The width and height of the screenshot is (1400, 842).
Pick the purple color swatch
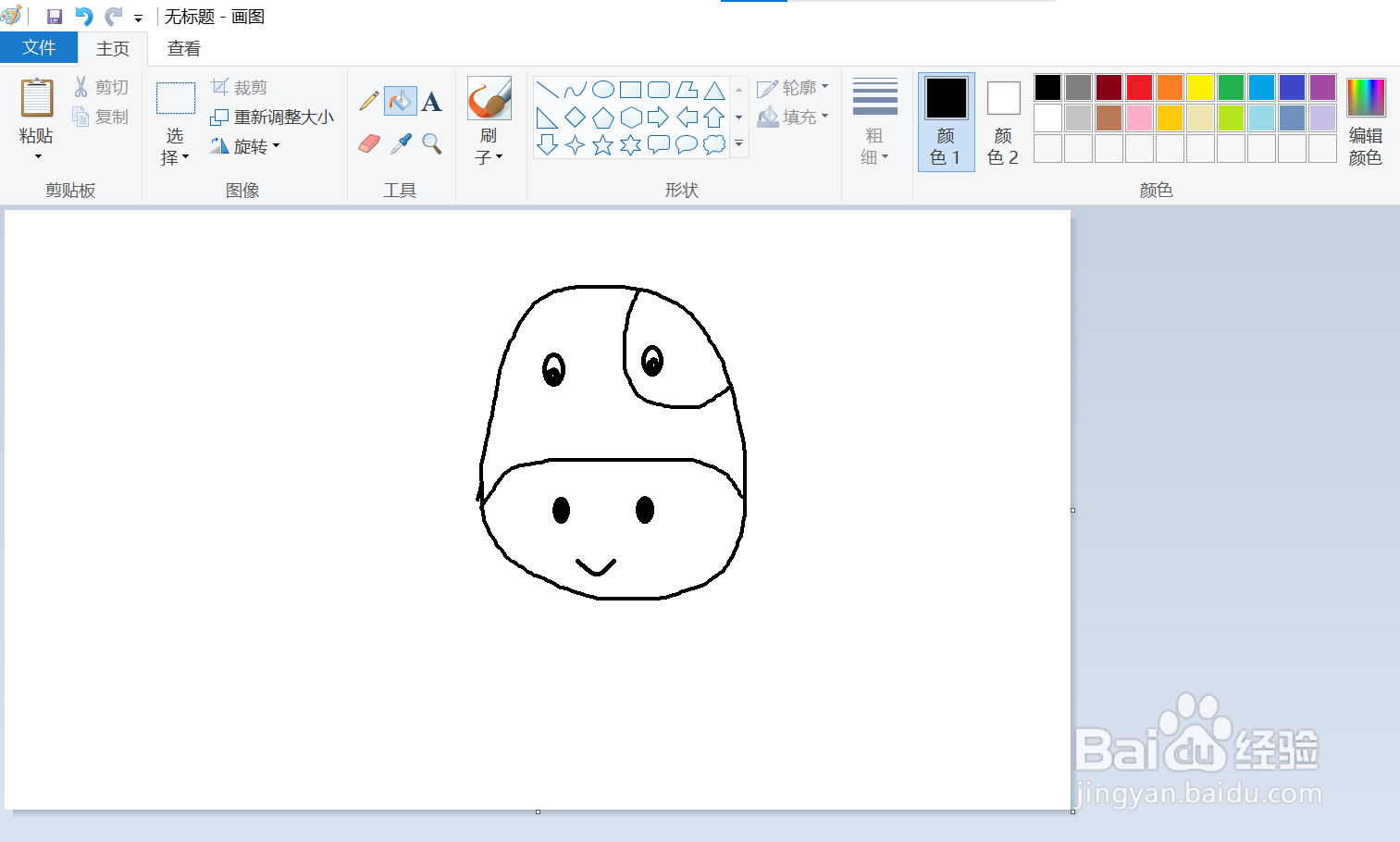pos(1322,87)
